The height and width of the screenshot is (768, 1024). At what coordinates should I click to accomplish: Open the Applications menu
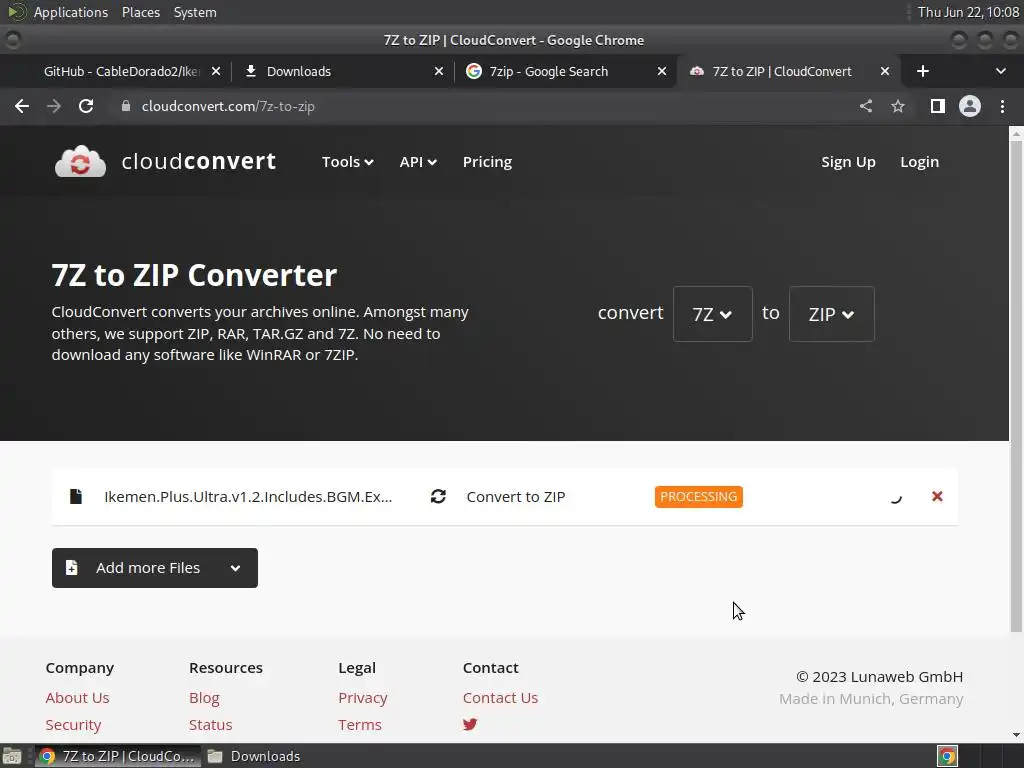pyautogui.click(x=71, y=12)
